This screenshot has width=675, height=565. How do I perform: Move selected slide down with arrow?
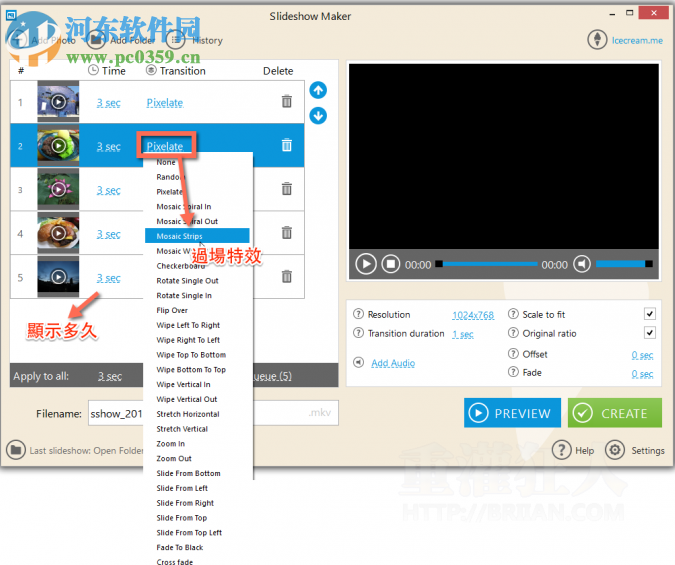coord(318,115)
